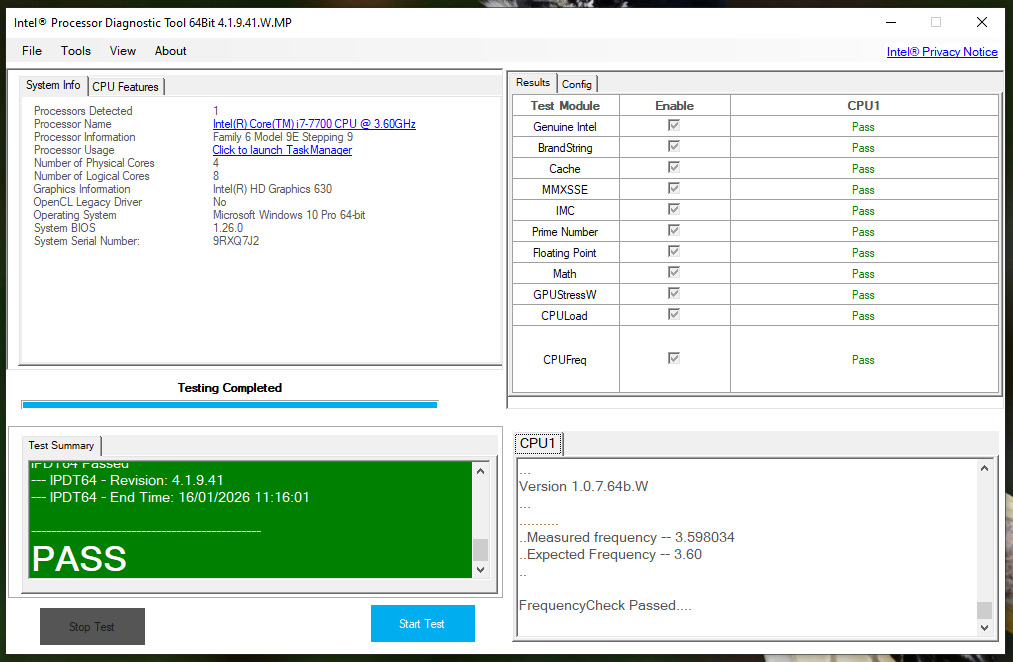Click the Stop Test button
The image size is (1013, 662).
92,626
